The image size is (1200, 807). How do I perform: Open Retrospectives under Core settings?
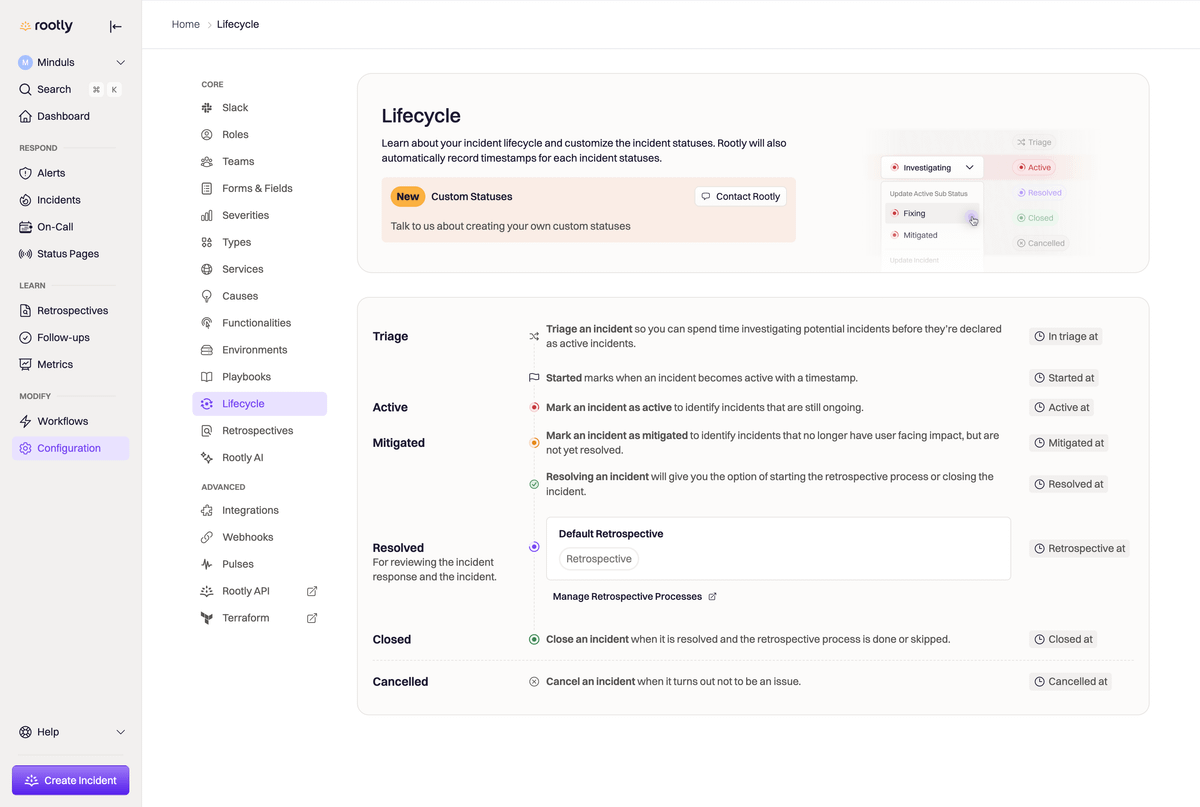click(x=260, y=431)
